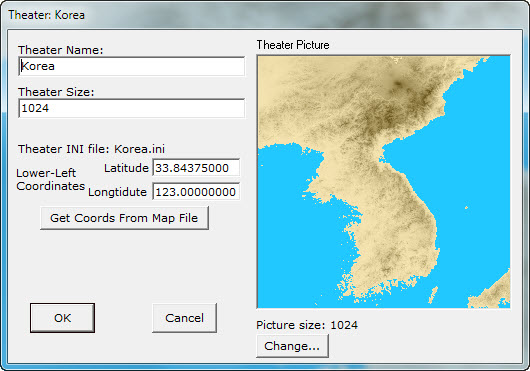Click the 'Lower-Left Coordinates' label

click(50, 179)
